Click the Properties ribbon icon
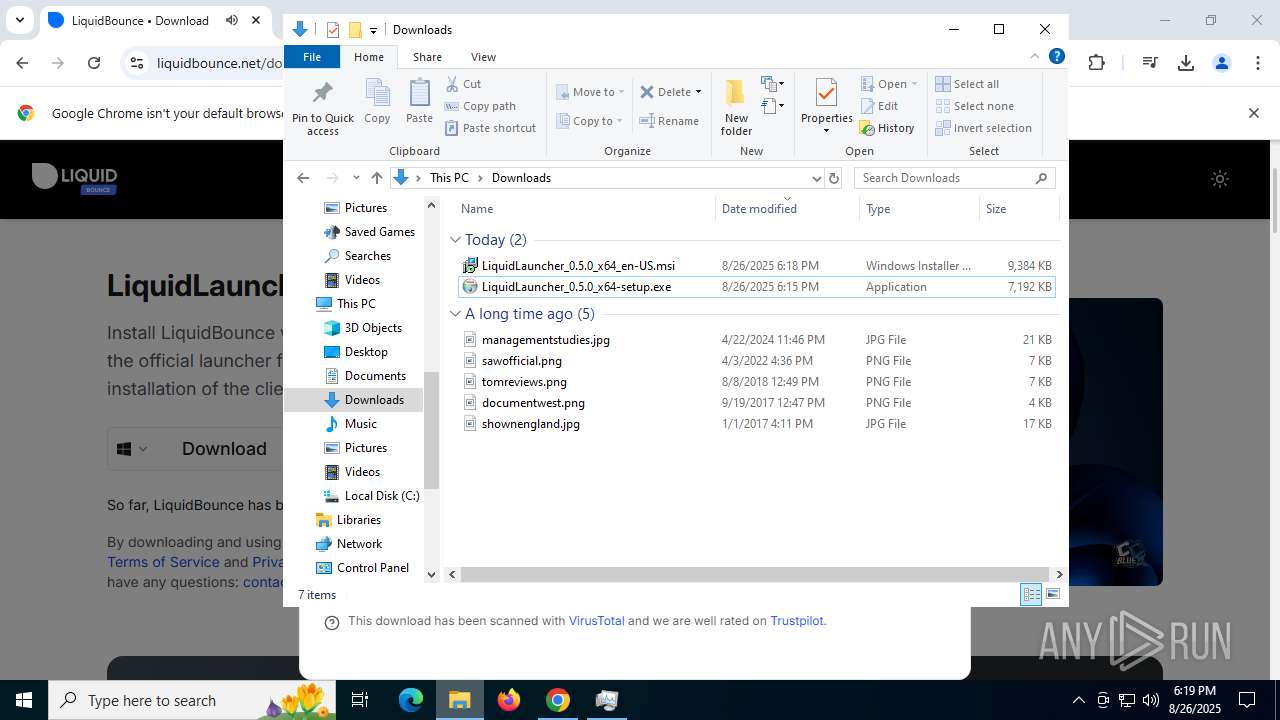This screenshot has width=1280, height=720. [x=826, y=106]
